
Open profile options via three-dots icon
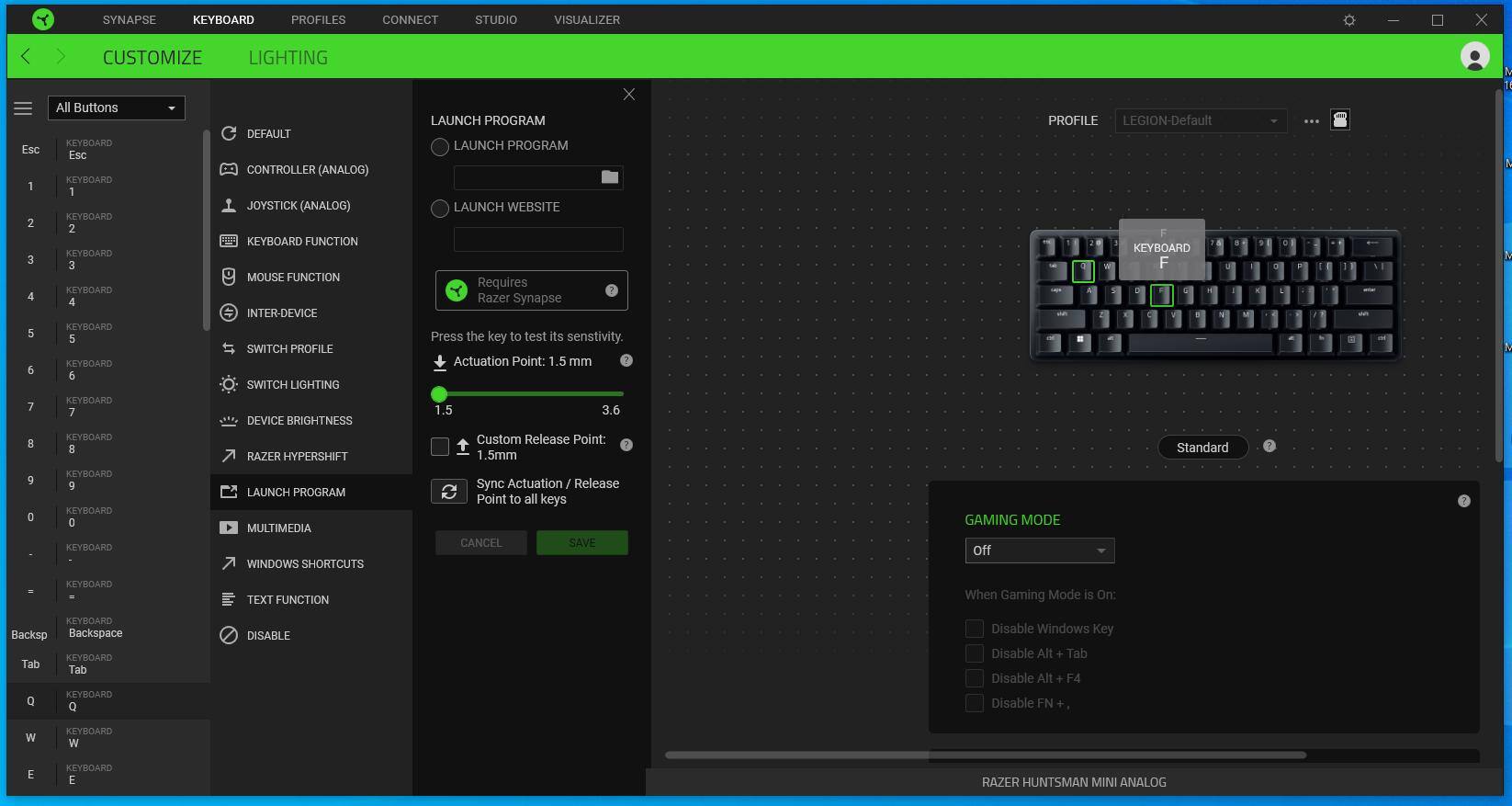[x=1311, y=120]
